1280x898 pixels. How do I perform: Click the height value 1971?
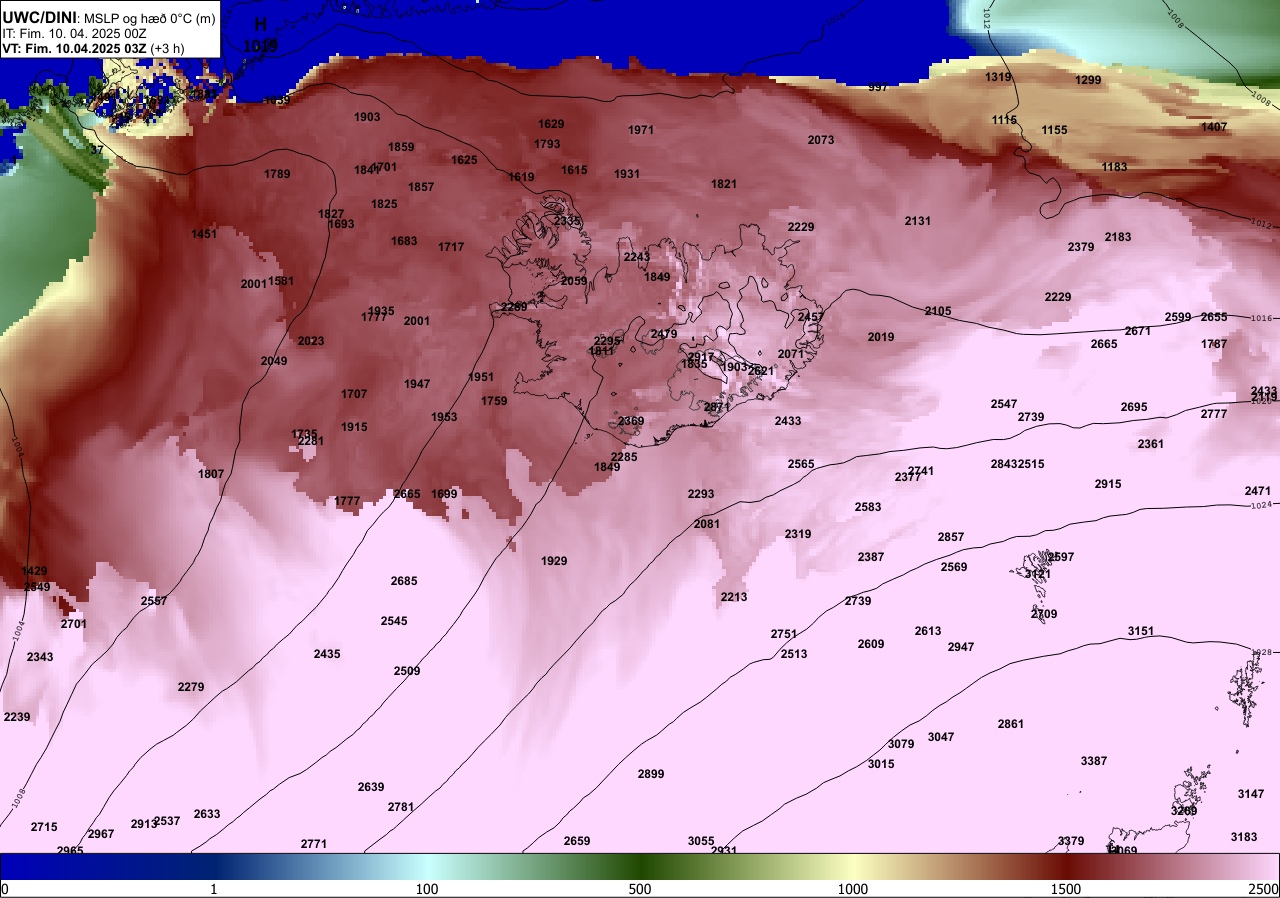pyautogui.click(x=641, y=130)
